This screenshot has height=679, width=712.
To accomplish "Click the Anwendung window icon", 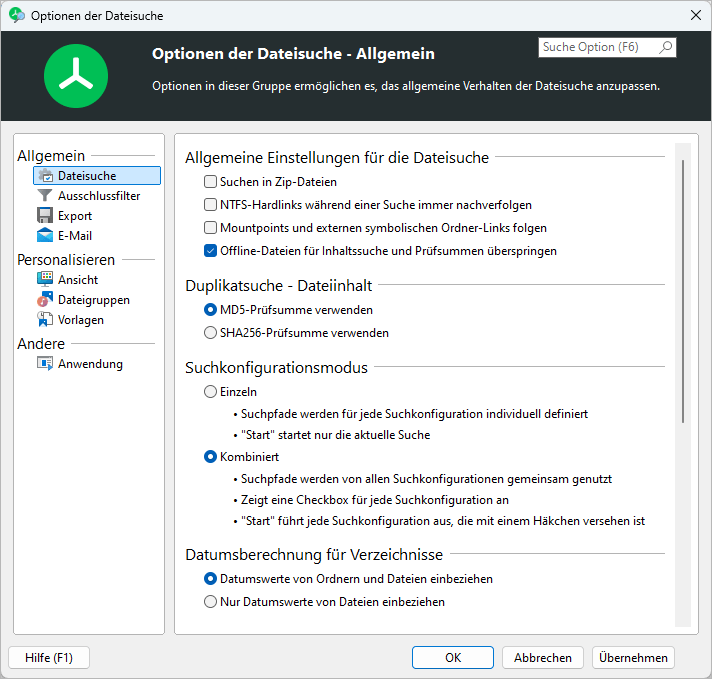I will click(x=44, y=364).
